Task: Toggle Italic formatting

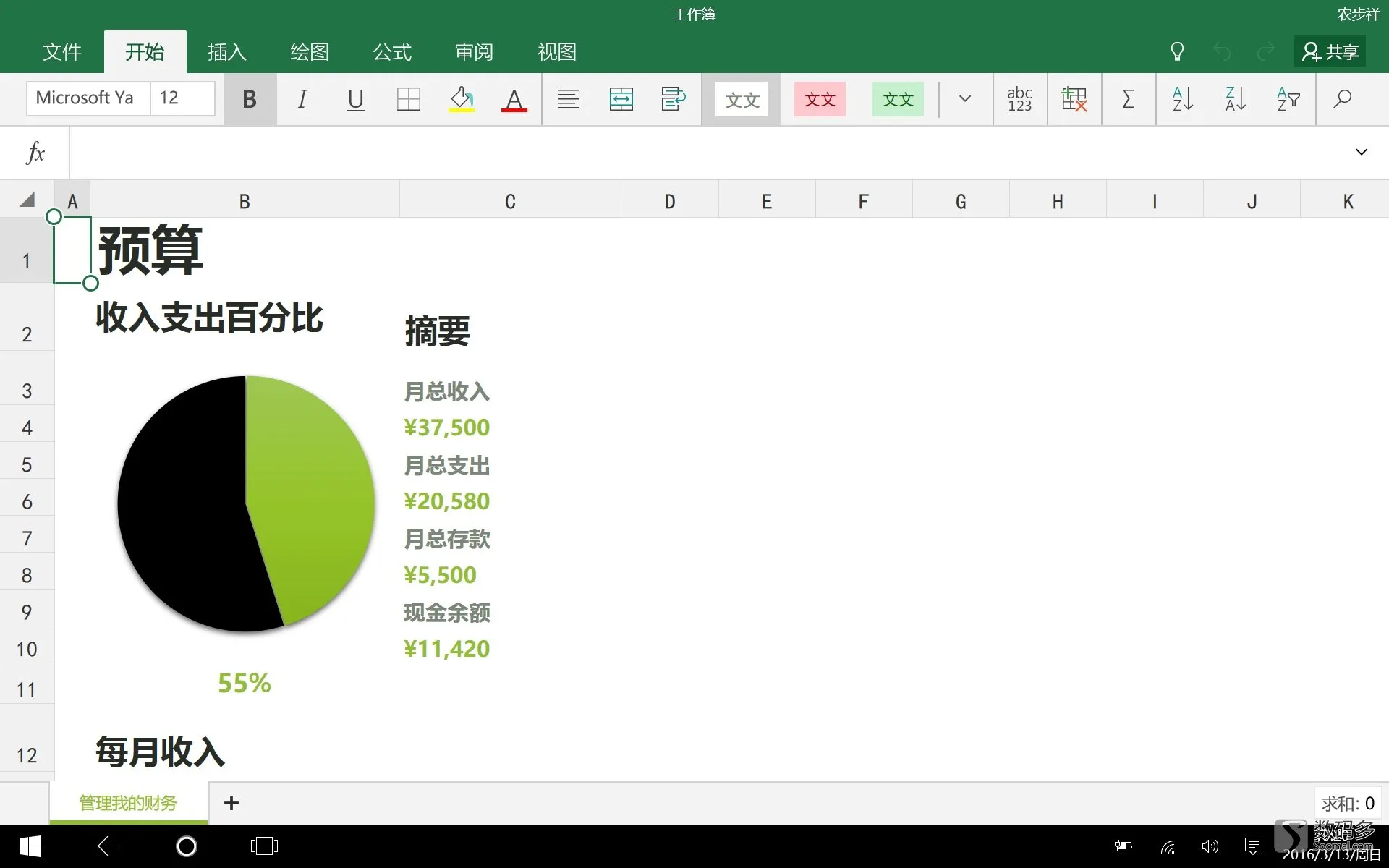Action: [x=302, y=99]
